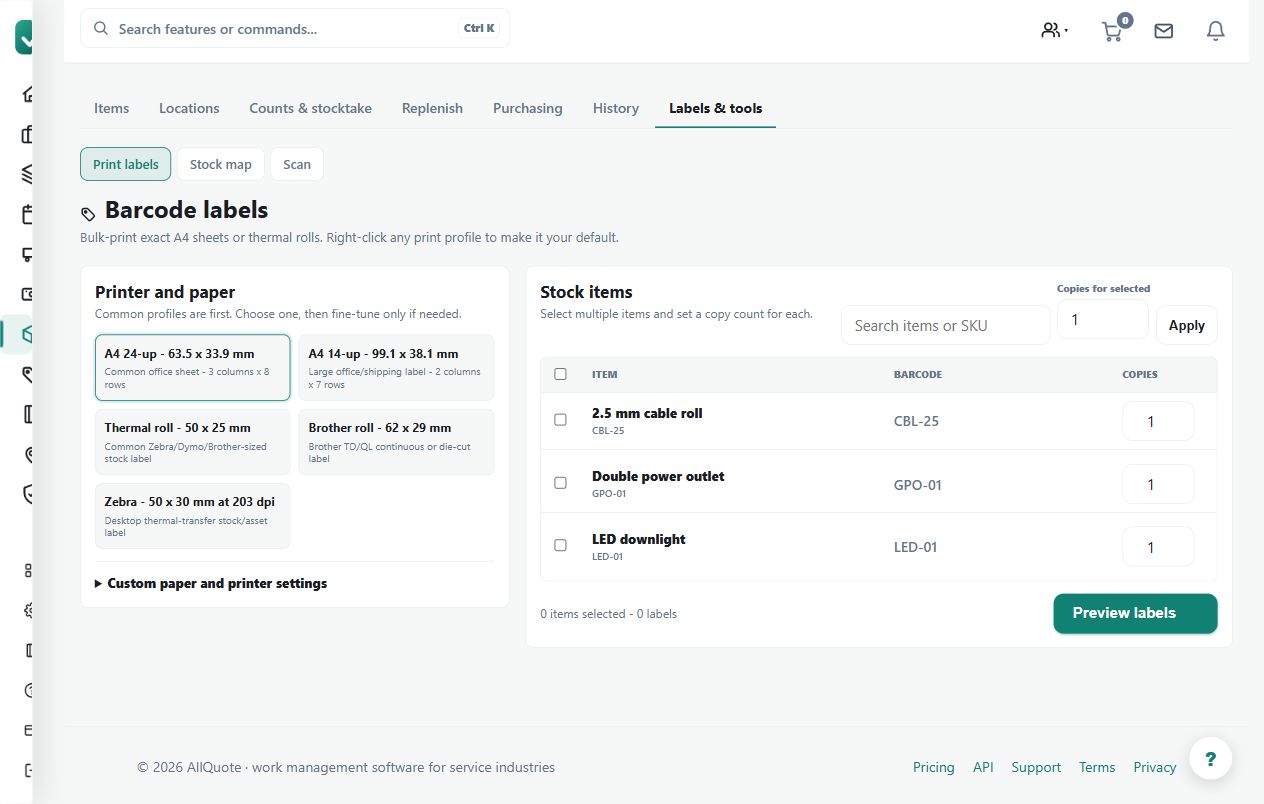Open the shopping cart icon
Viewport: 1264px width, 804px height.
pyautogui.click(x=1112, y=30)
